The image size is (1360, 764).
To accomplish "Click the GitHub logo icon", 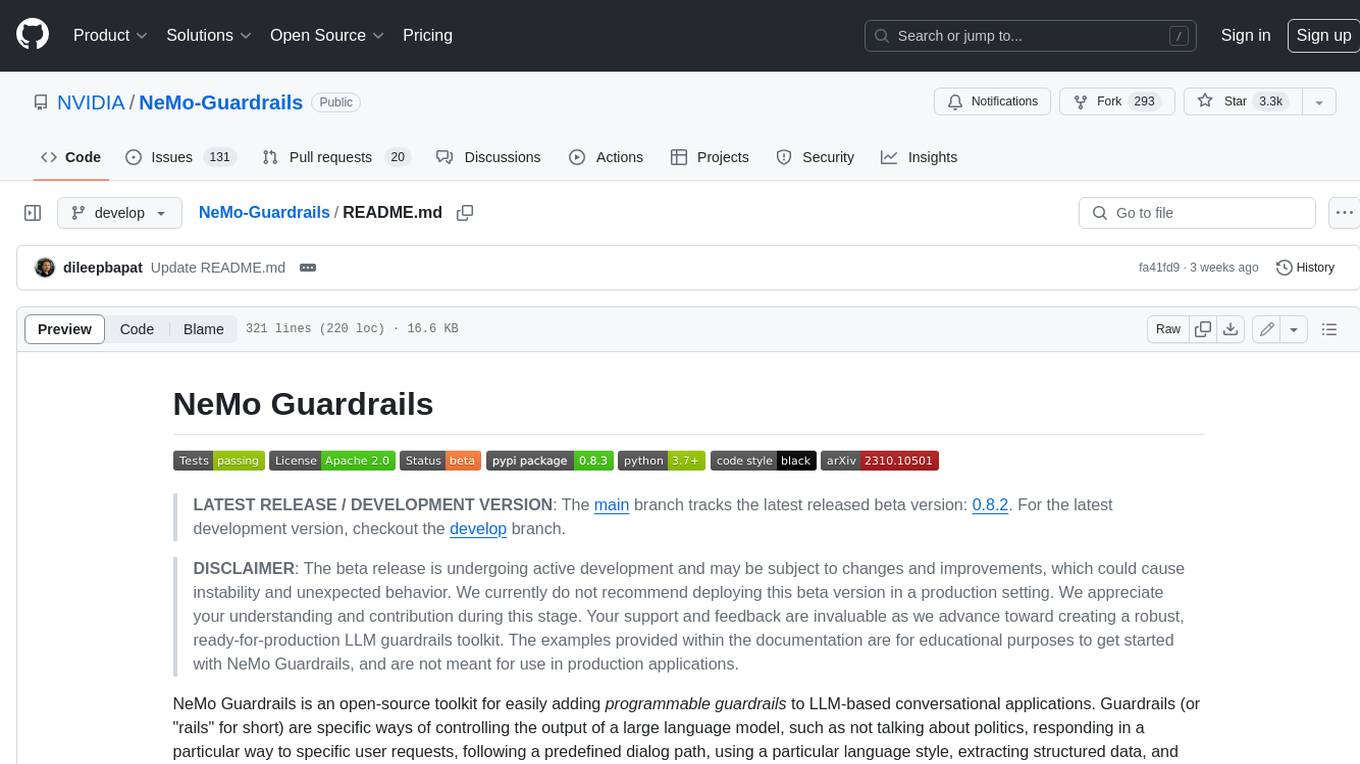I will click(32, 35).
